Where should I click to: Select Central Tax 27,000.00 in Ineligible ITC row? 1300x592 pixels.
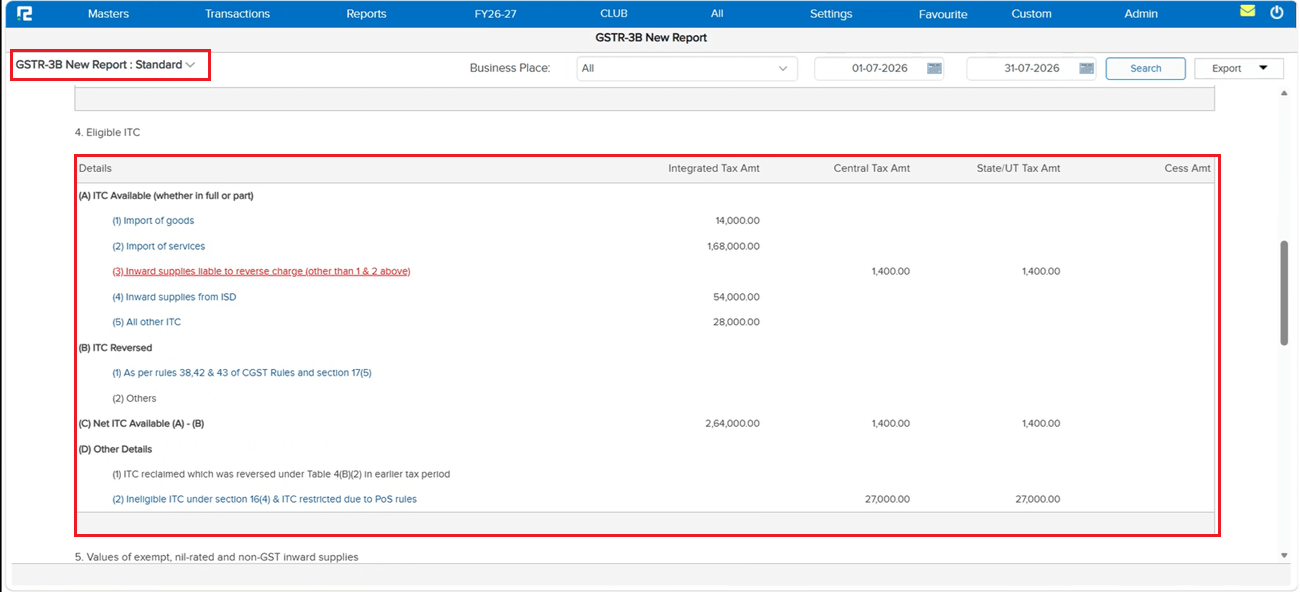click(887, 499)
